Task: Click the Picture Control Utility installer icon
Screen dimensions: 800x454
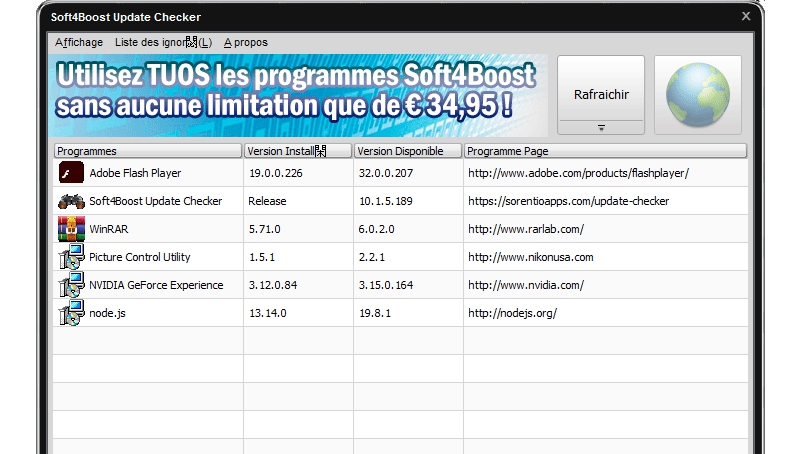Action: [71, 257]
